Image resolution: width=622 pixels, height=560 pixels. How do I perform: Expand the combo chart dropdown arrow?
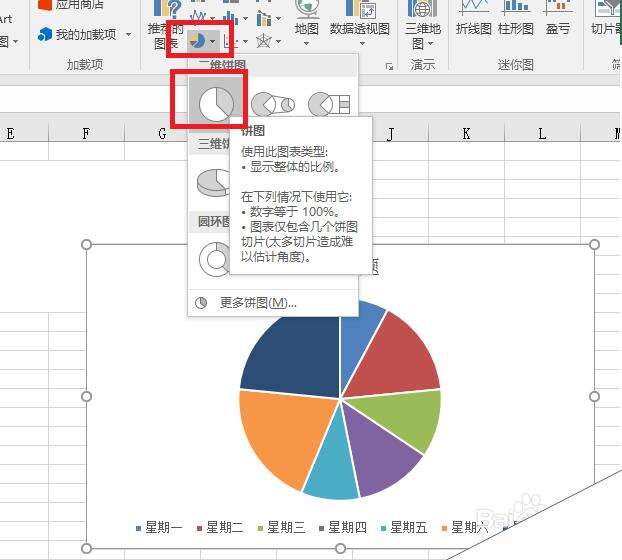[279, 18]
